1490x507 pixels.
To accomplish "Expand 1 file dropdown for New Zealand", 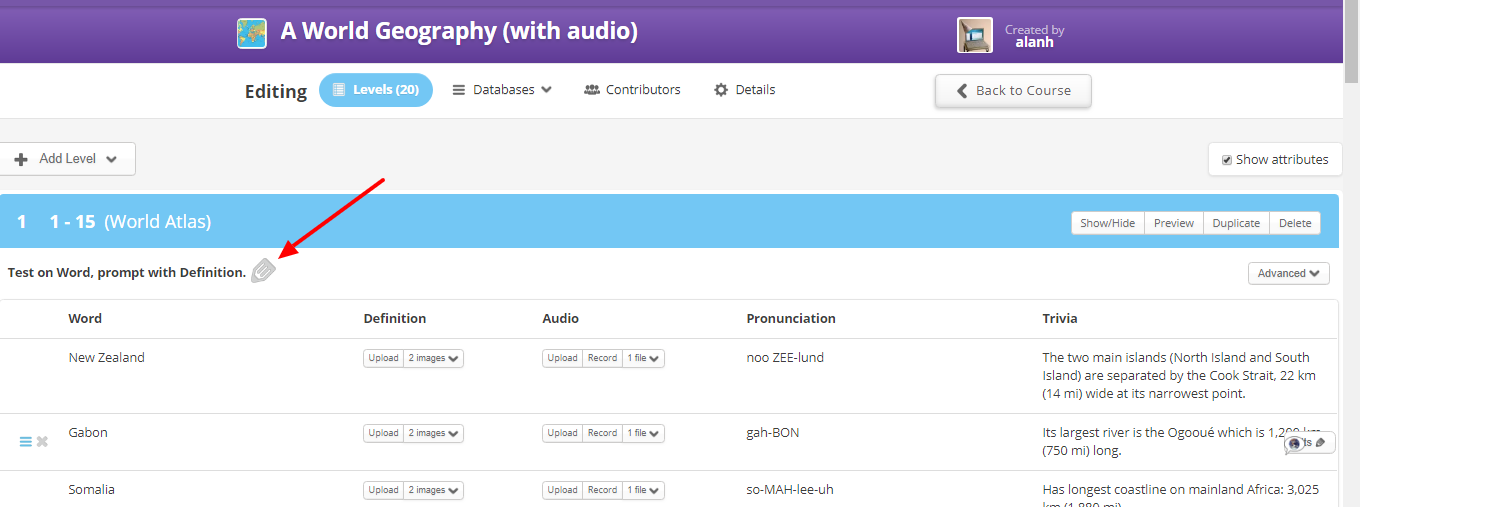I will coord(643,358).
